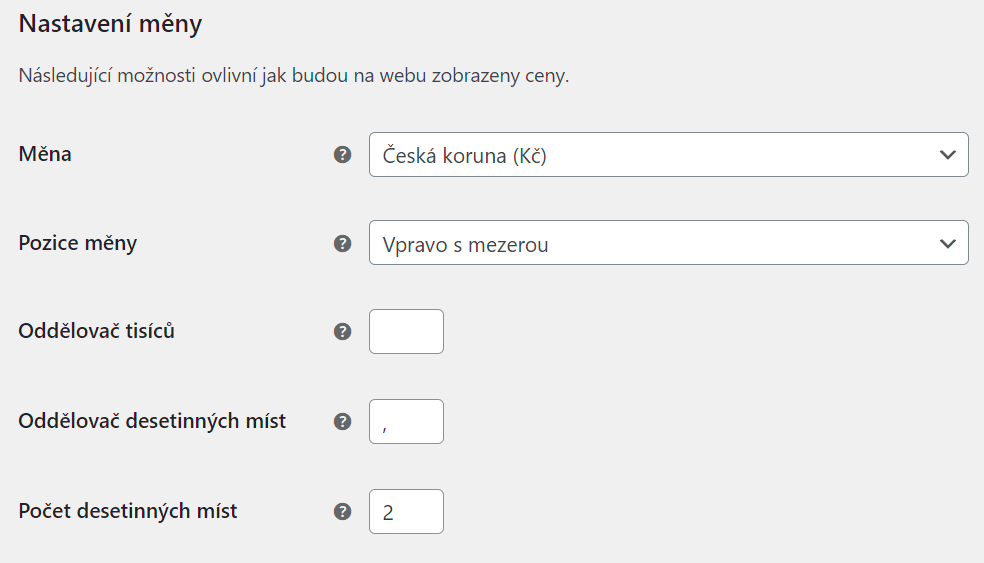This screenshot has height=563, width=984.
Task: Click the Oddělovač tisíců label
Action: coord(97,331)
